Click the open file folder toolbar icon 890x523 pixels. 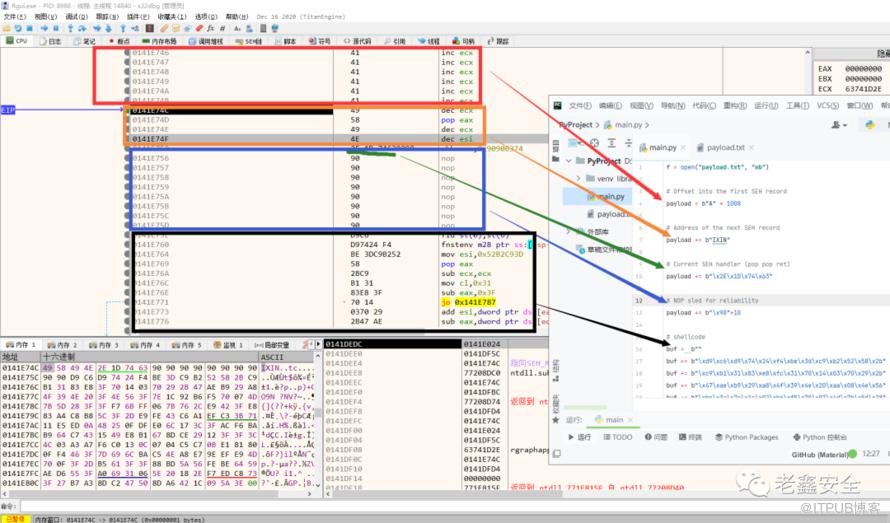coord(6,28)
